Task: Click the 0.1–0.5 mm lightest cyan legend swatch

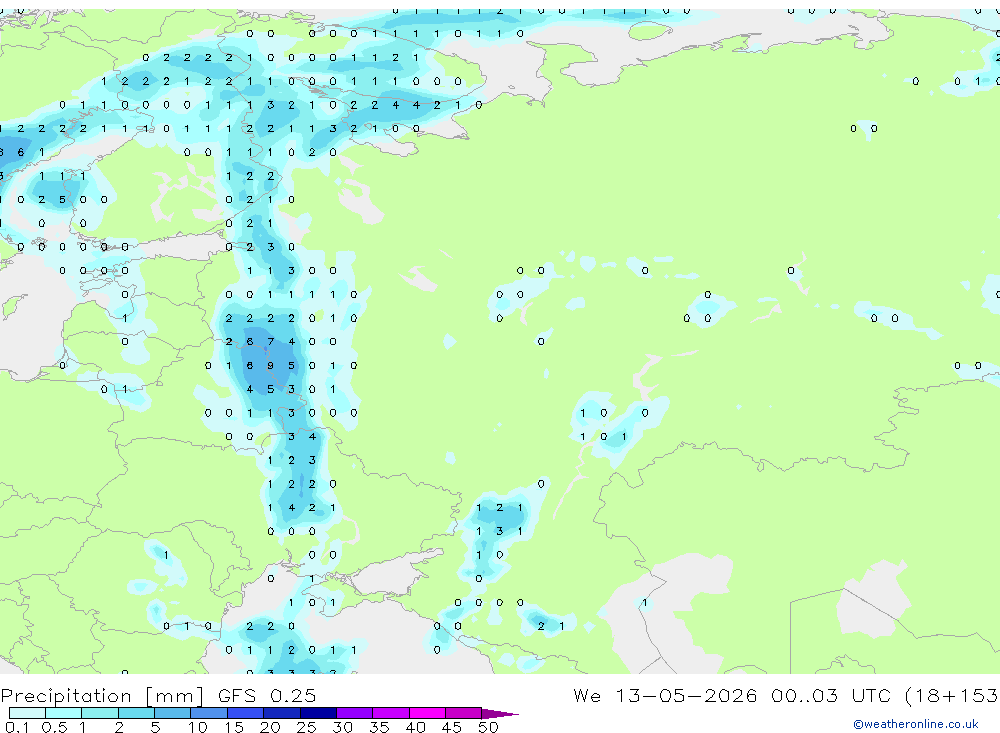Action: pyautogui.click(x=27, y=713)
